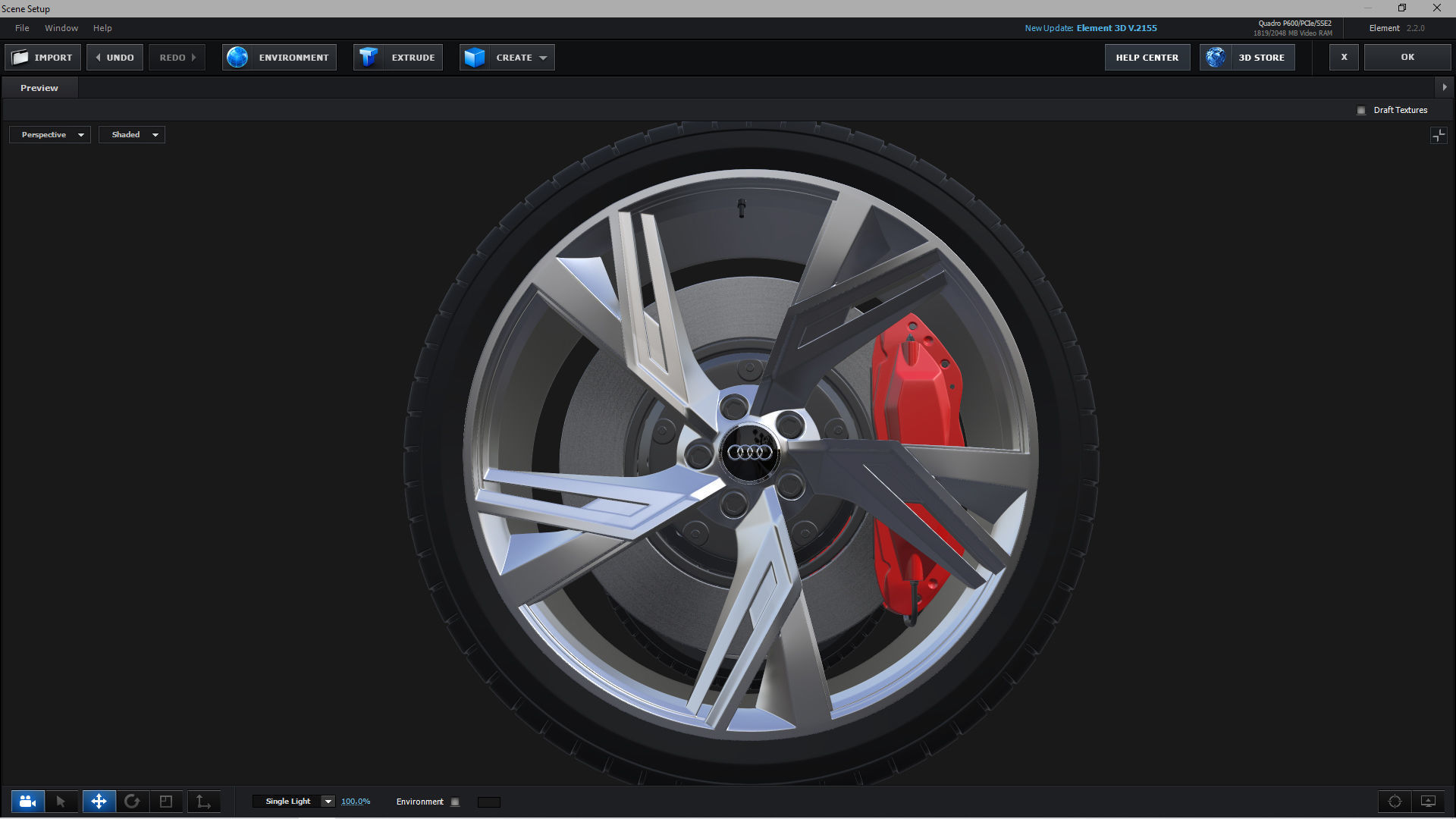The height and width of the screenshot is (819, 1456).
Task: Click the monitor display icon at bottom right
Action: click(1429, 802)
